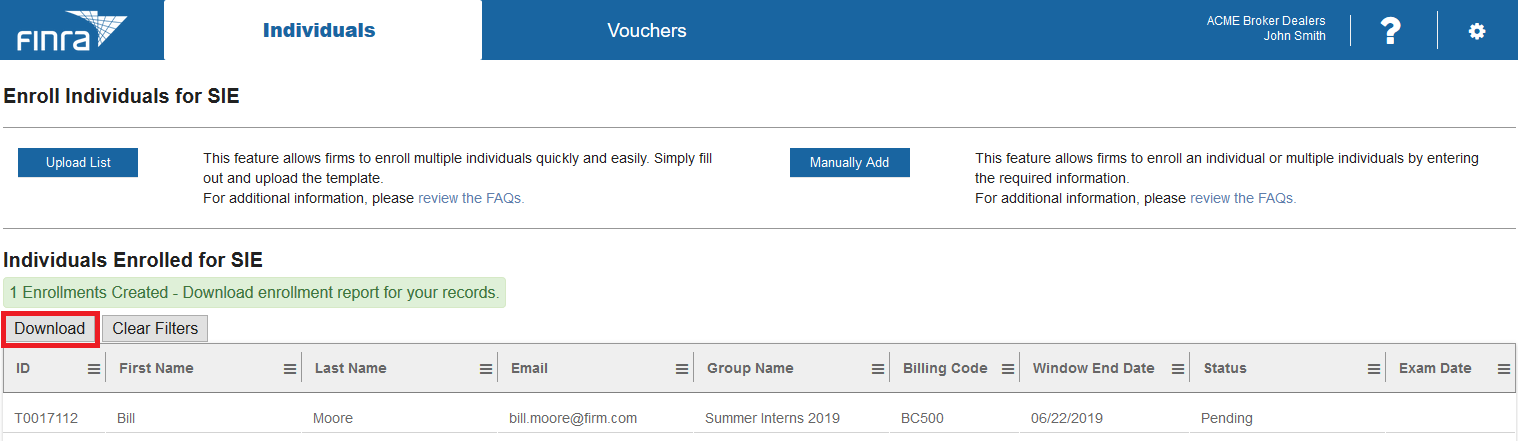Open the FAQs link under Upload List

click(x=470, y=198)
